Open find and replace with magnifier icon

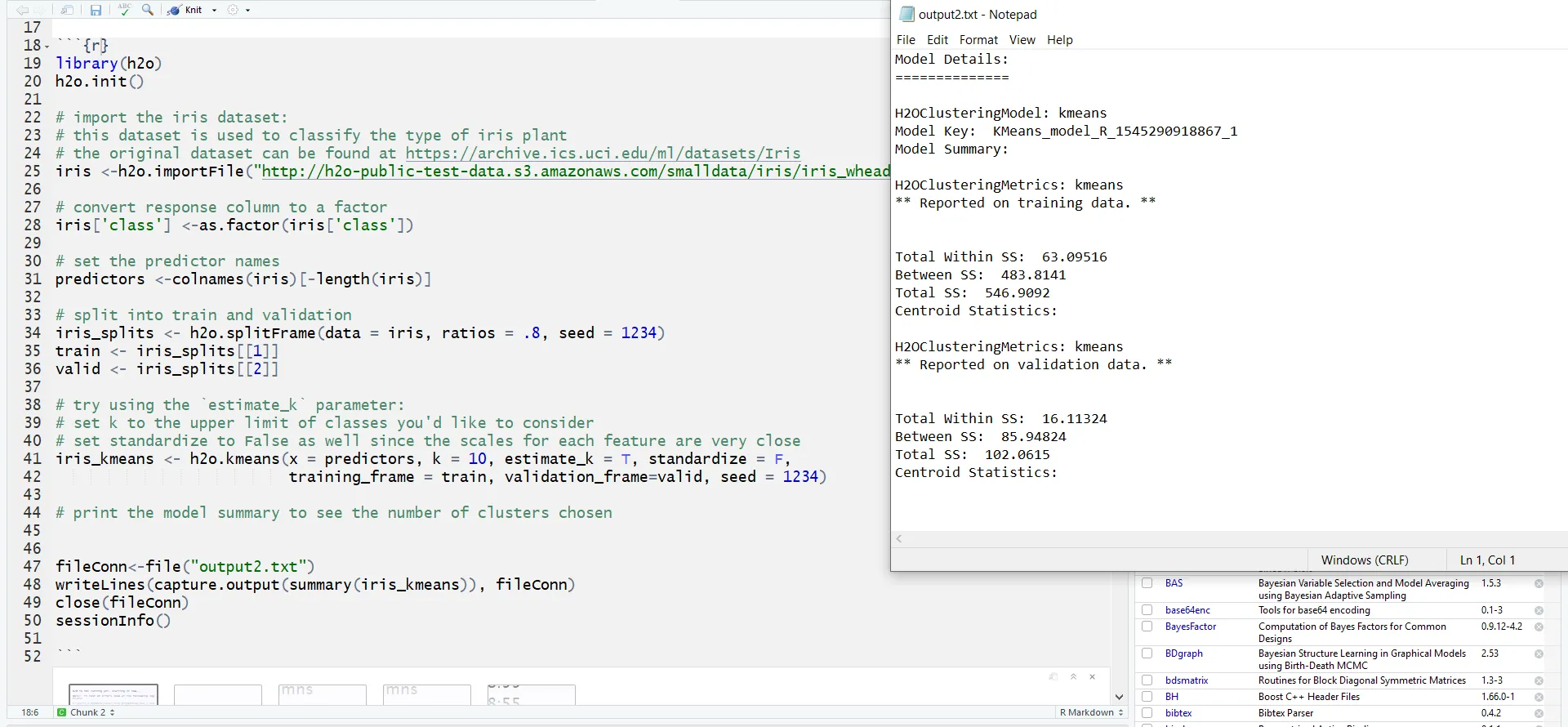tap(147, 10)
